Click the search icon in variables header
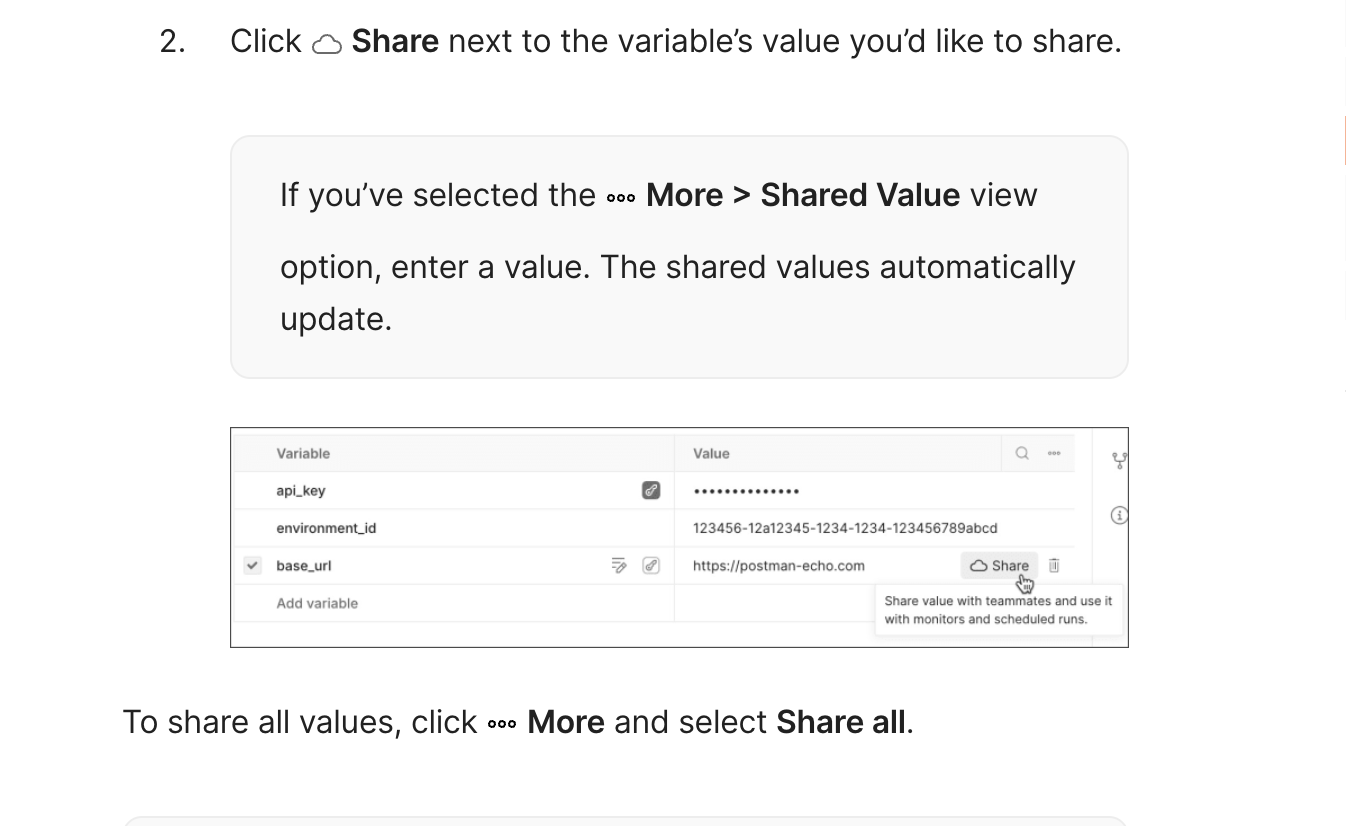The height and width of the screenshot is (826, 1346). tap(1022, 453)
